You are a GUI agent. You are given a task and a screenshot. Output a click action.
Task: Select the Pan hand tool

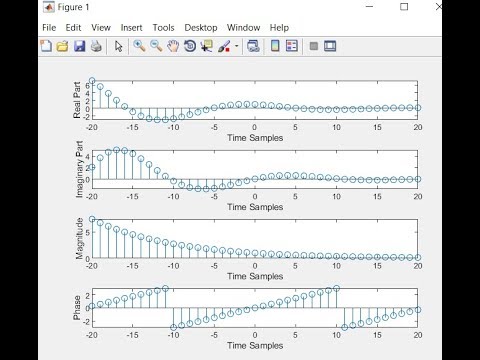click(x=173, y=46)
